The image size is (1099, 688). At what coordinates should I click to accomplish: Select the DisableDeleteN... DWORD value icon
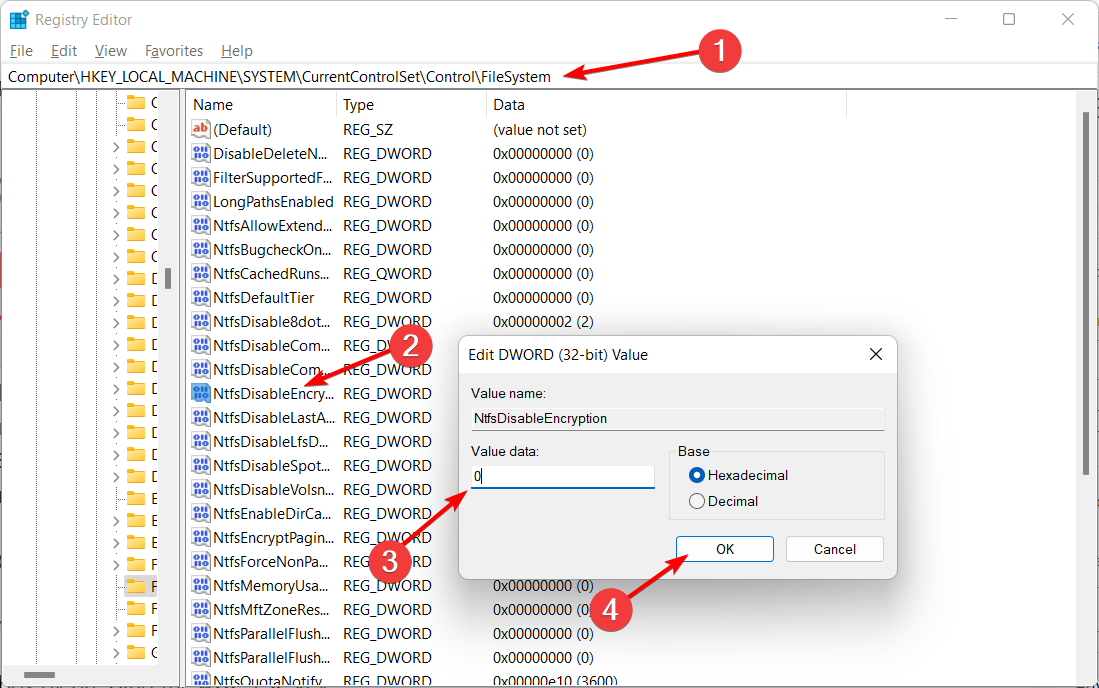coord(200,153)
